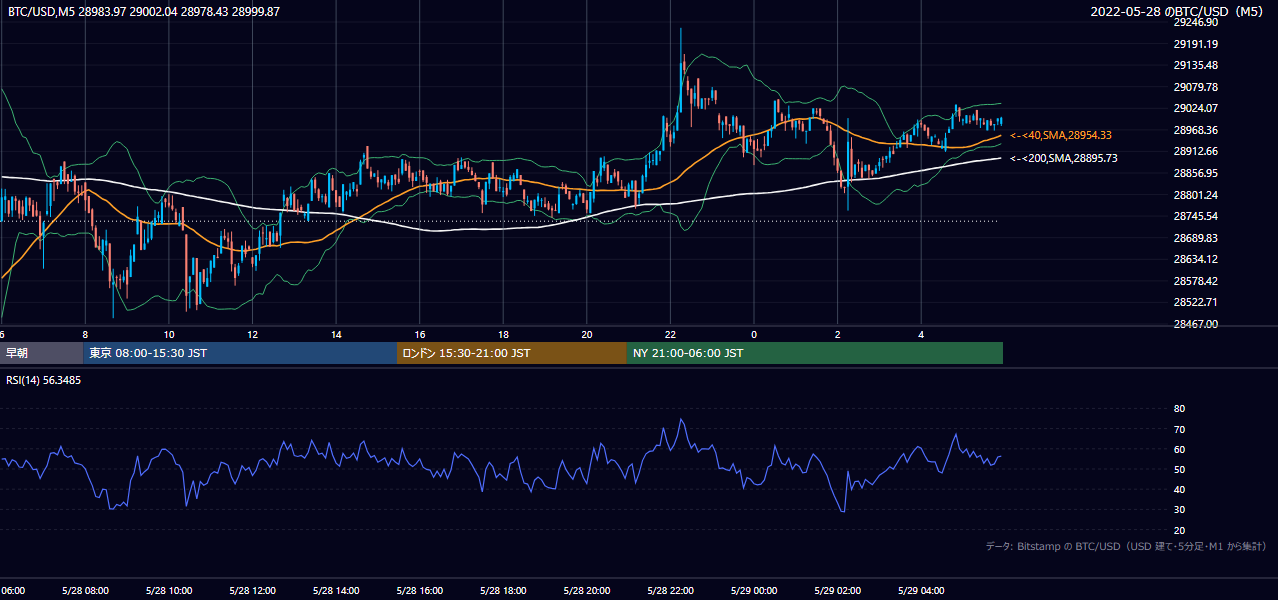Click the 早朝 session bar

tap(41, 353)
